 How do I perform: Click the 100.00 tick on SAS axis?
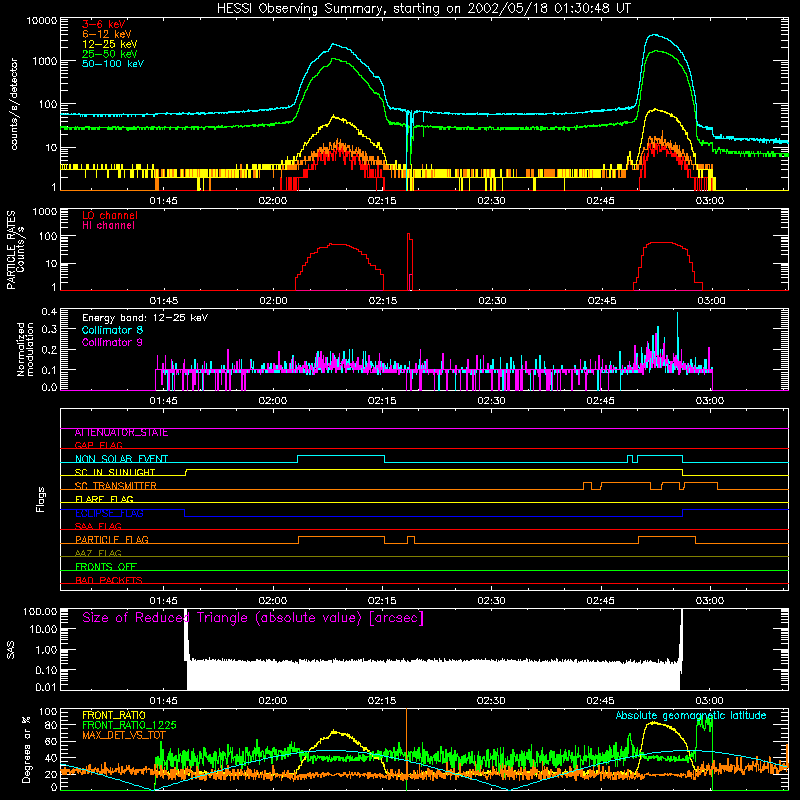tap(40, 612)
